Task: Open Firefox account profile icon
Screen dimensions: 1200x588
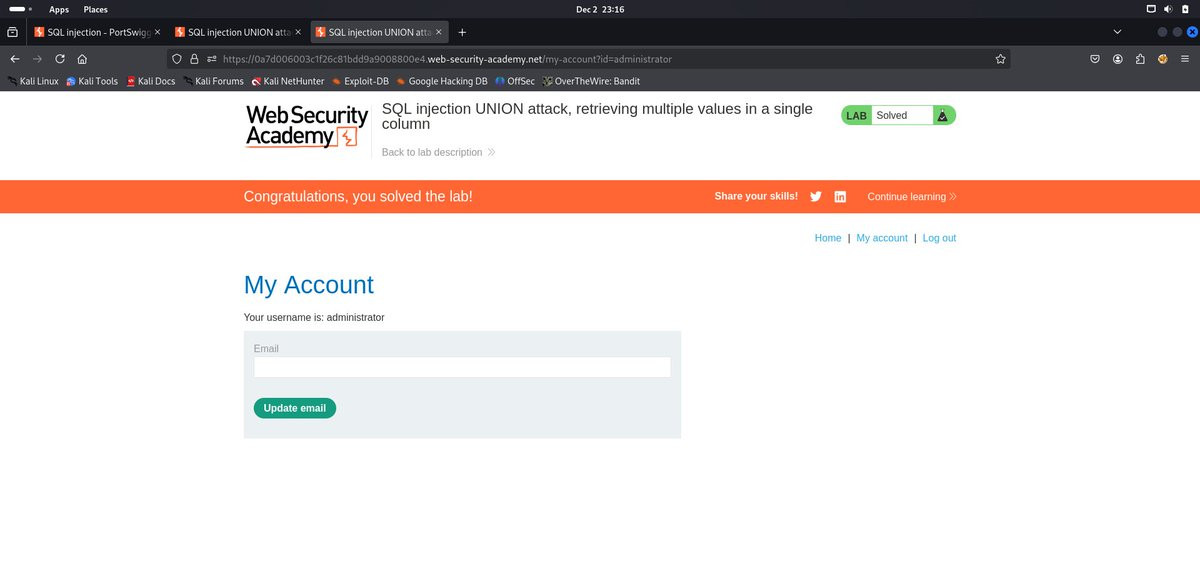Action: tap(1118, 59)
